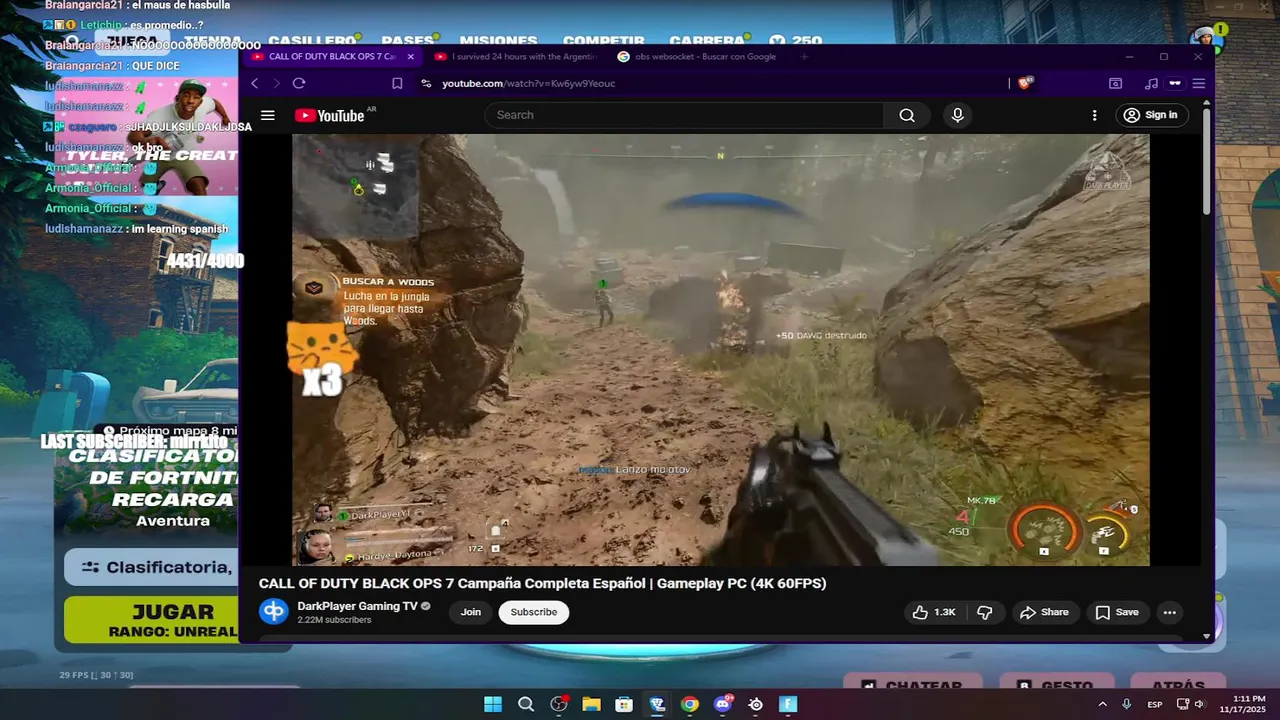1280x720 pixels.
Task: Subscribe to DarkPlayer Gaming TV
Action: [534, 612]
